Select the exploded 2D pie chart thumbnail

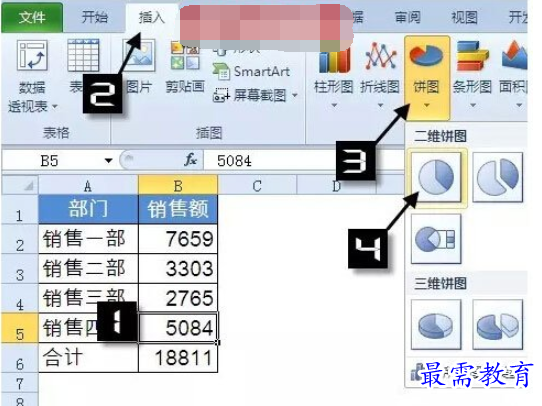[497, 177]
